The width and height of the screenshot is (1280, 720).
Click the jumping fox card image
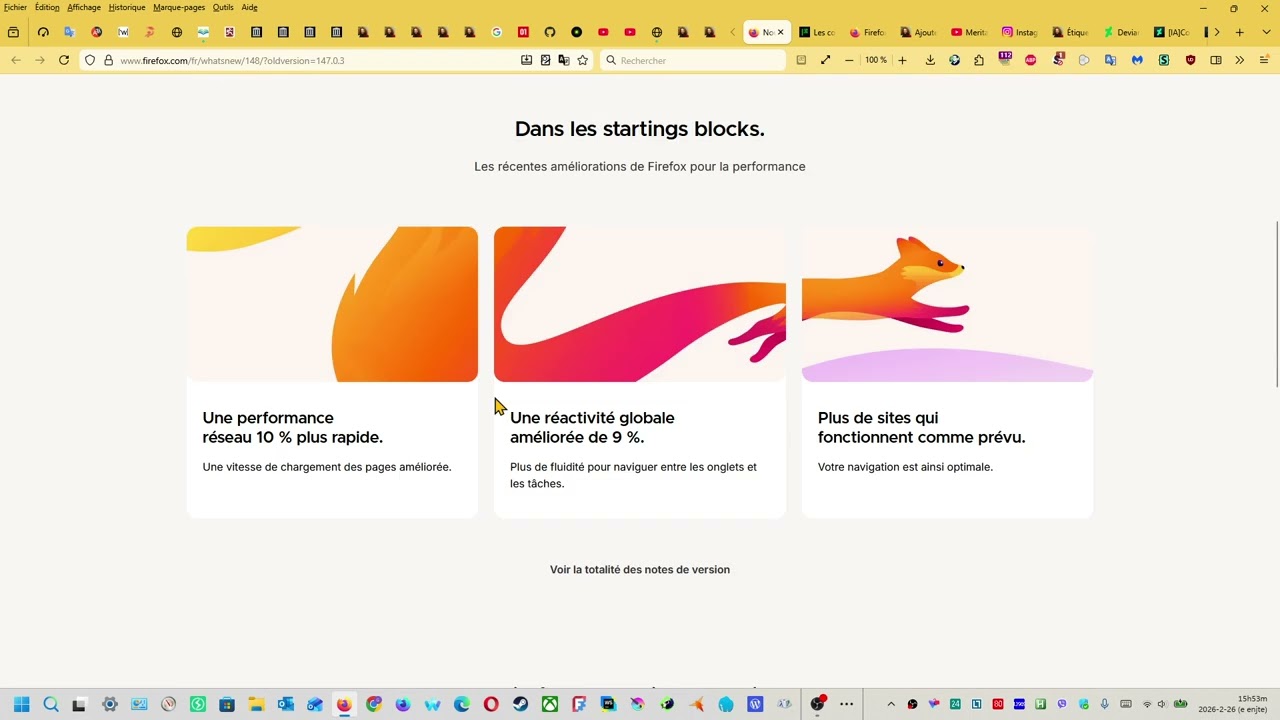[947, 304]
